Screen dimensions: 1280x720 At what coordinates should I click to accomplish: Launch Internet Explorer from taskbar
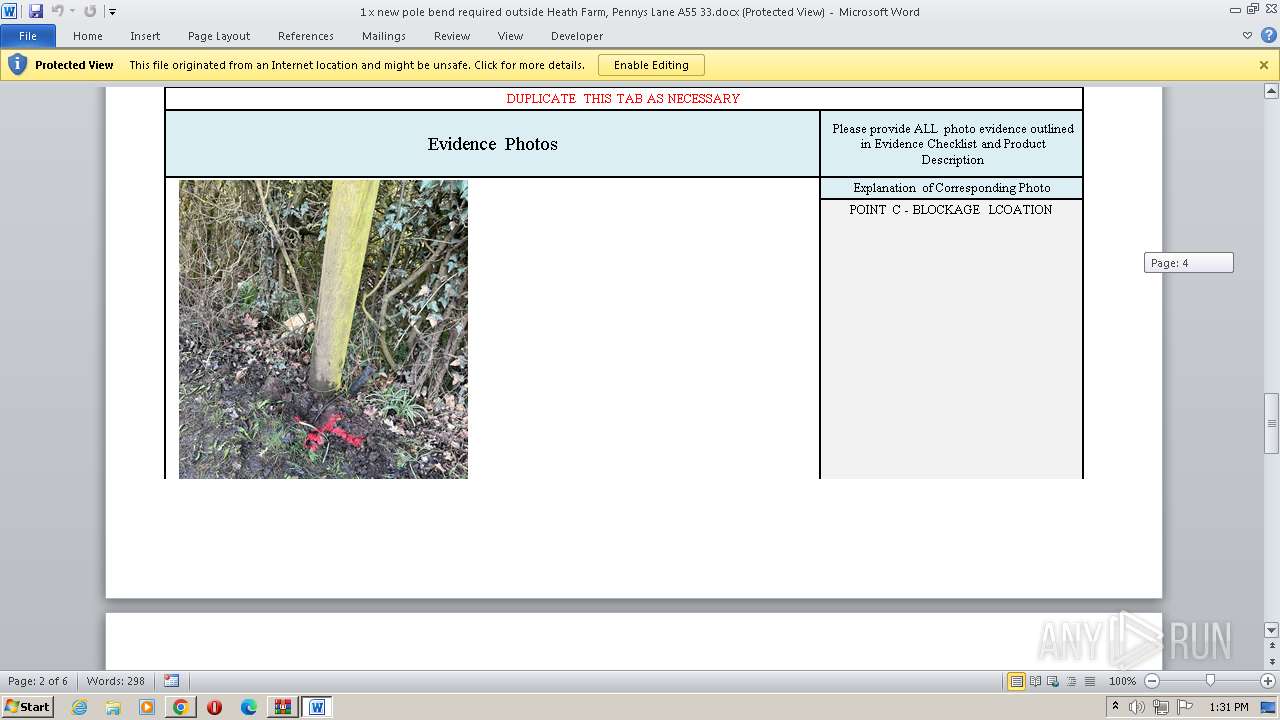pyautogui.click(x=79, y=707)
